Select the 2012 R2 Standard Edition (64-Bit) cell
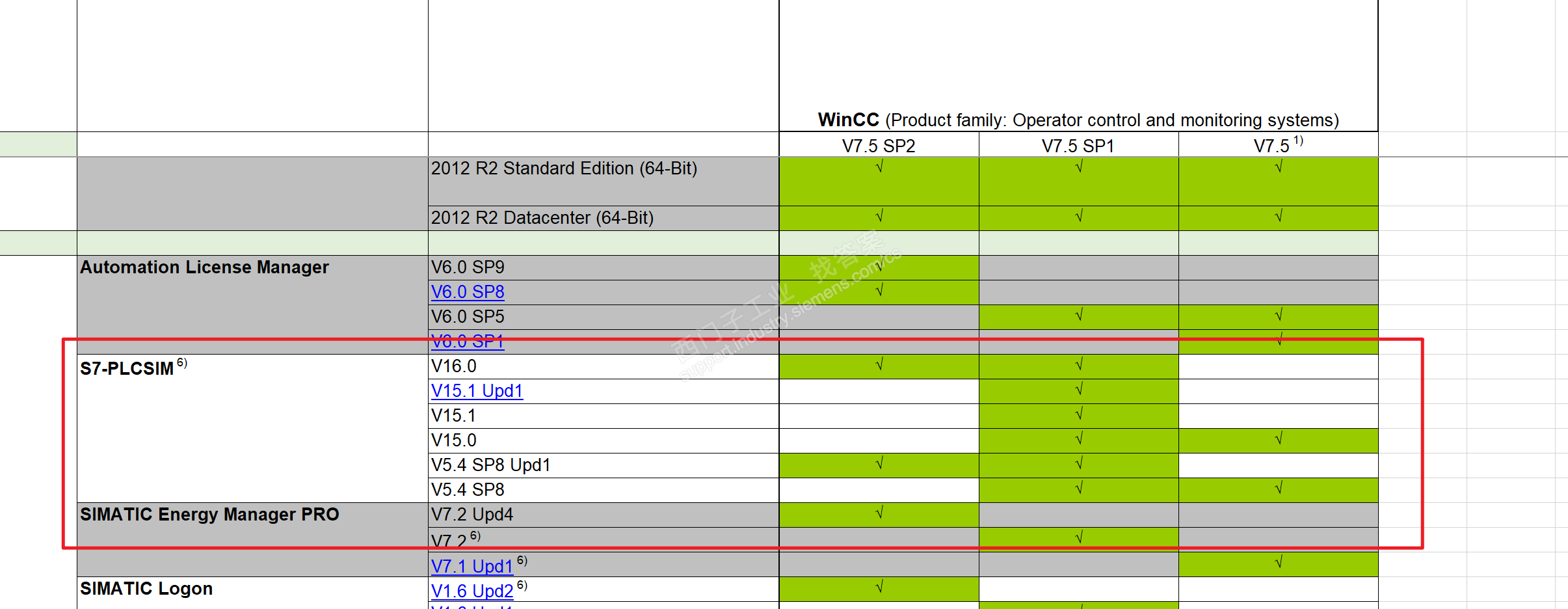Image resolution: width=1568 pixels, height=609 pixels. point(604,182)
